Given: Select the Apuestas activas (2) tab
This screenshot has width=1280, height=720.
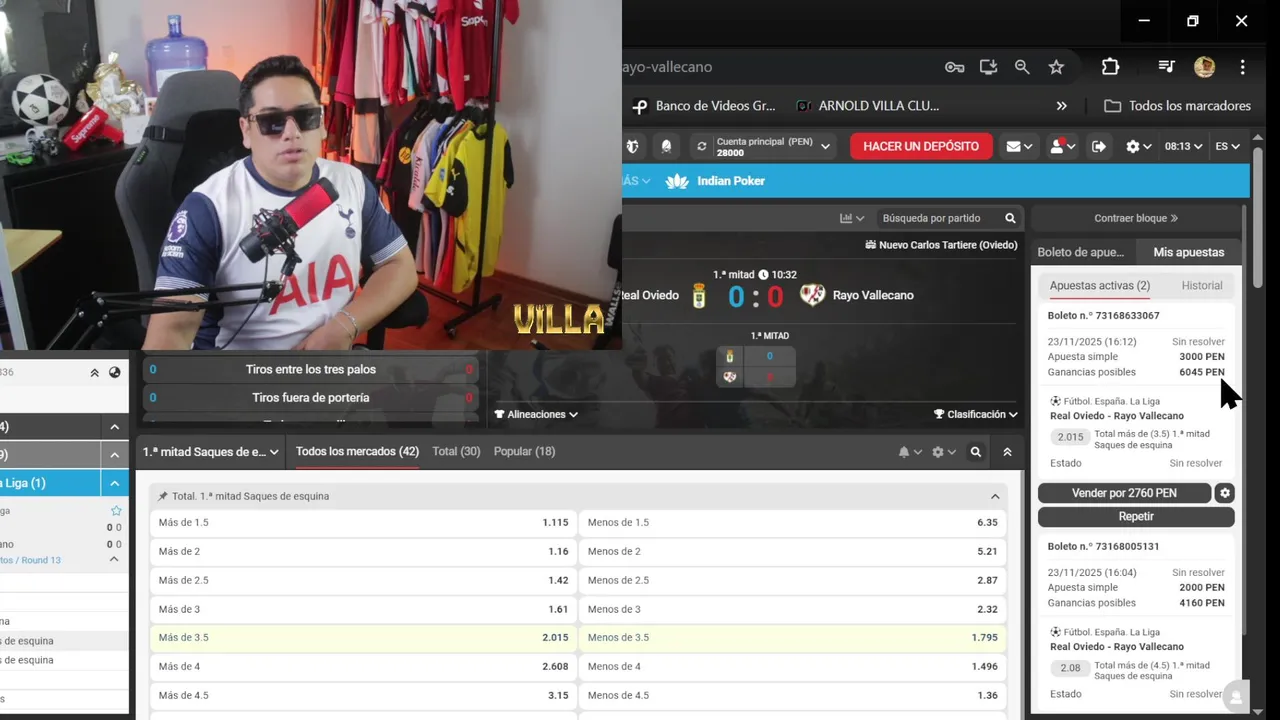Looking at the screenshot, I should coord(1100,285).
